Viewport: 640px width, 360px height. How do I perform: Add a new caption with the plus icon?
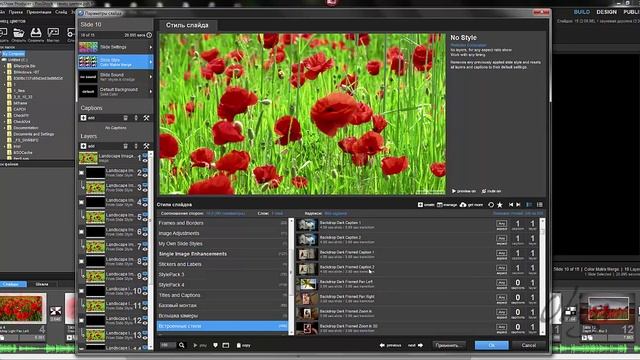coord(83,118)
